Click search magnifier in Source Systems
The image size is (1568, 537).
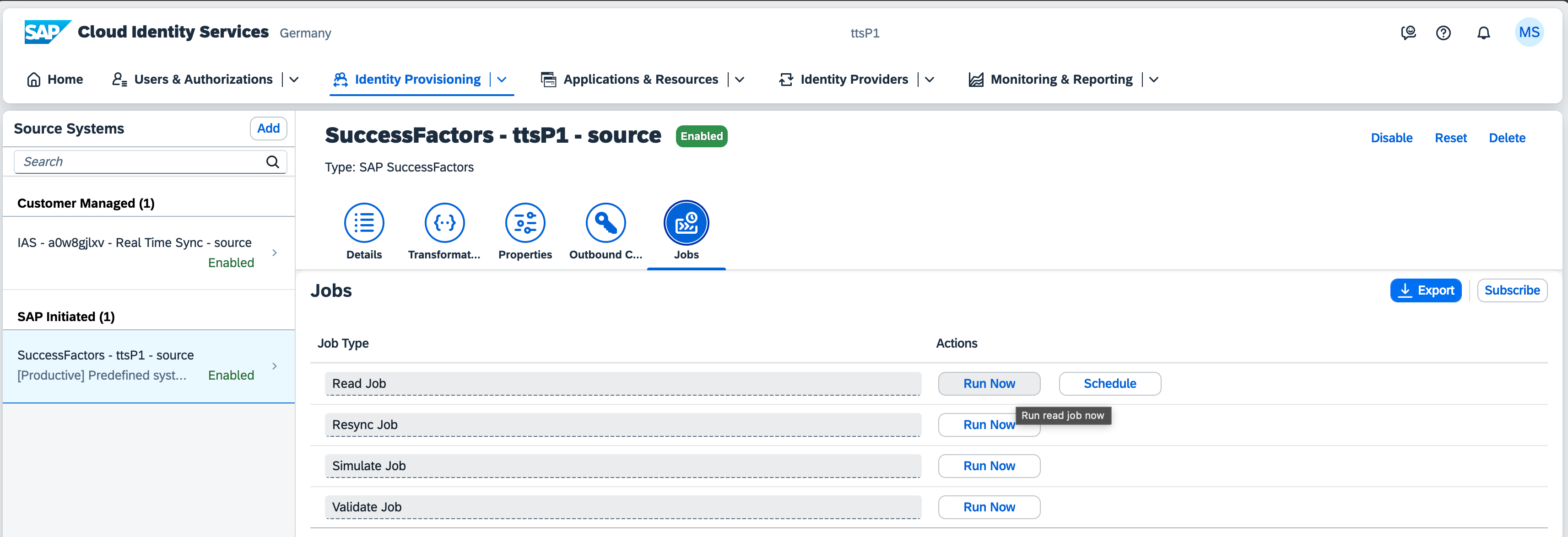(x=273, y=162)
